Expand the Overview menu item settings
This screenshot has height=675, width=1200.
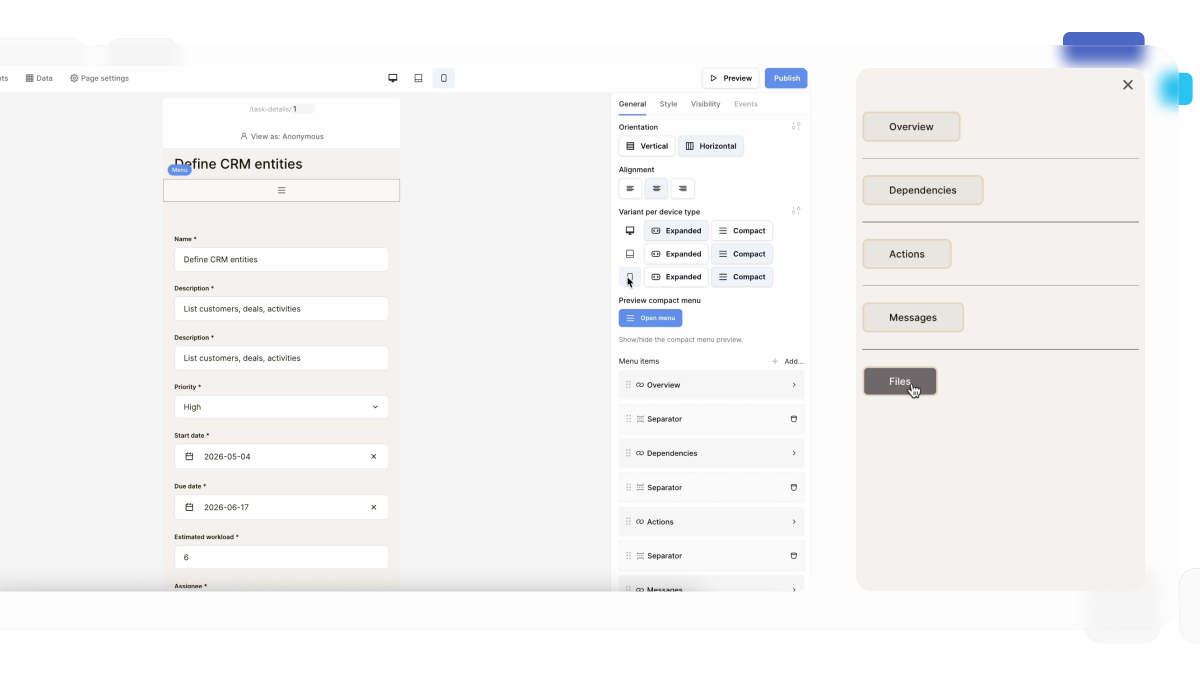794,385
